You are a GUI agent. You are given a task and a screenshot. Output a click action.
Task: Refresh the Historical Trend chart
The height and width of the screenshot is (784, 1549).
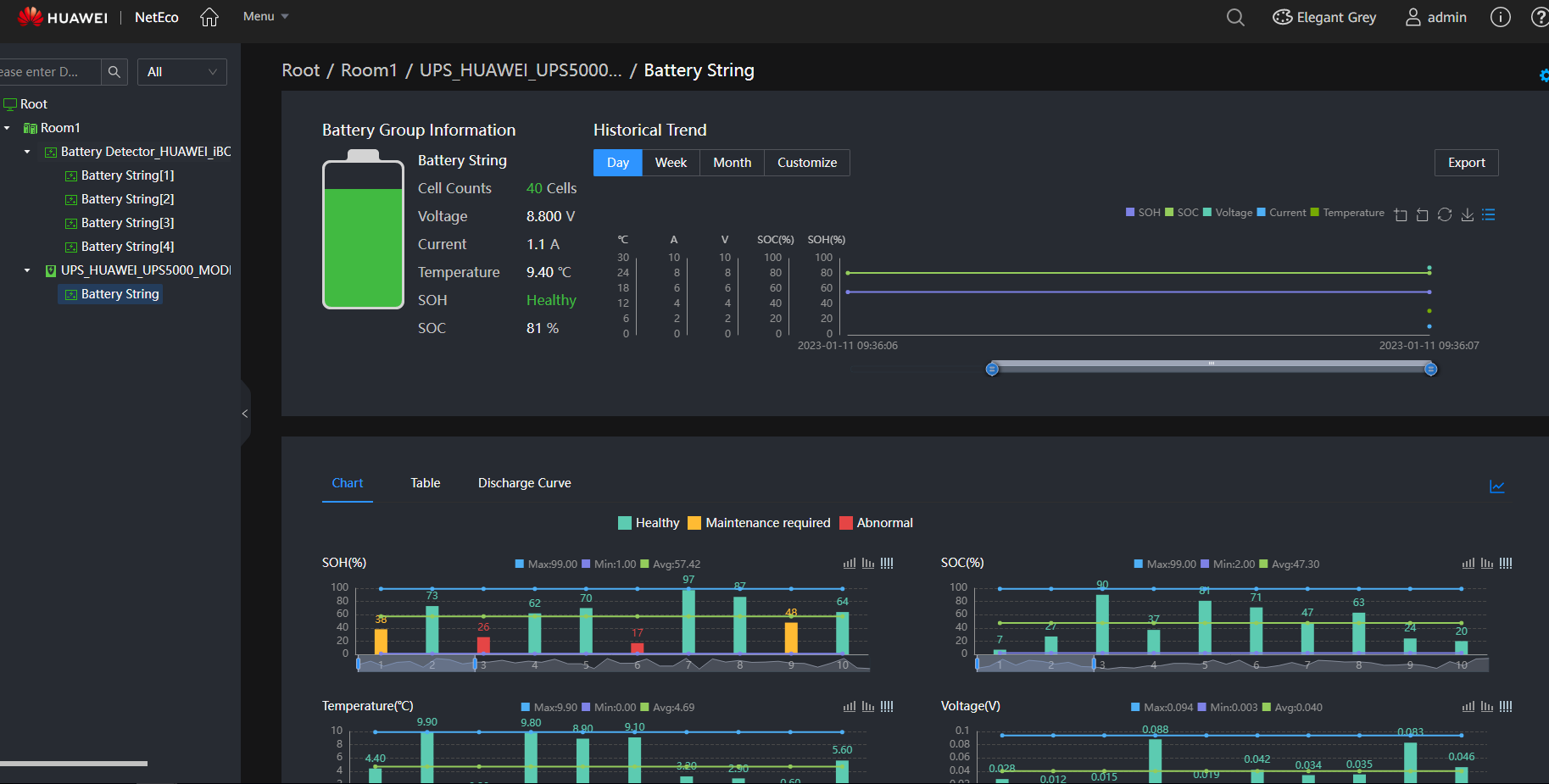tap(1445, 214)
